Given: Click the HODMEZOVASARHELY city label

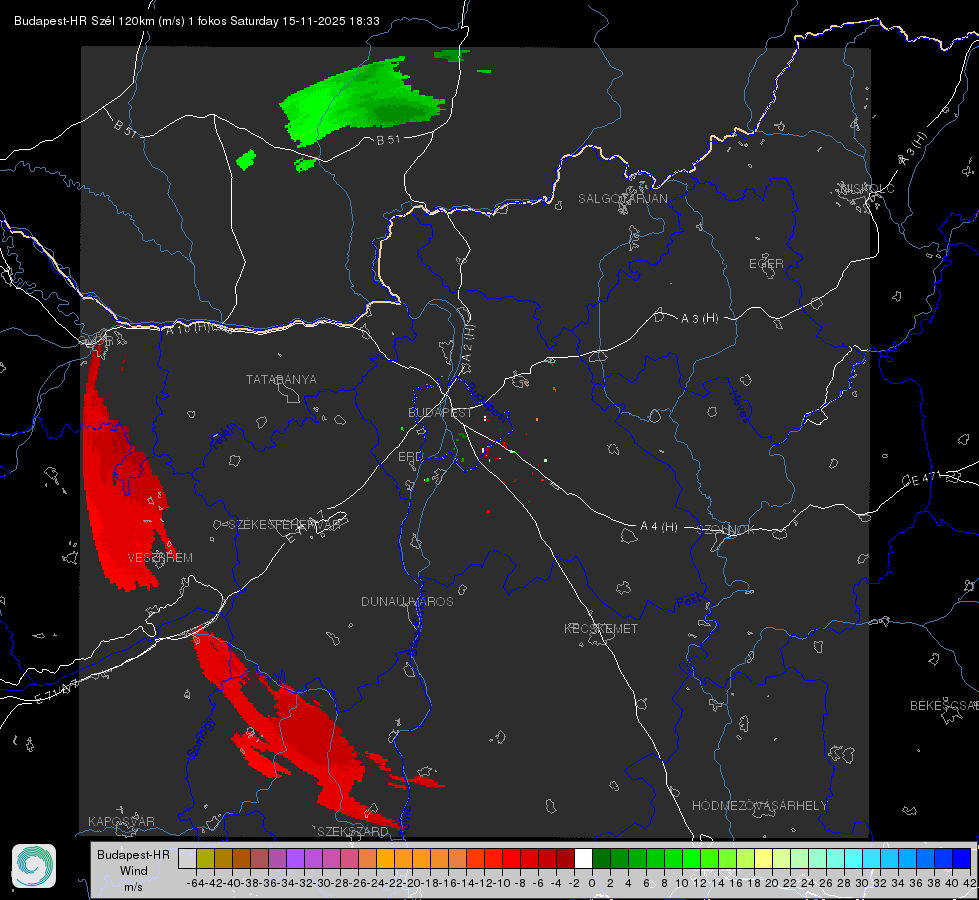Looking at the screenshot, I should click(759, 805).
